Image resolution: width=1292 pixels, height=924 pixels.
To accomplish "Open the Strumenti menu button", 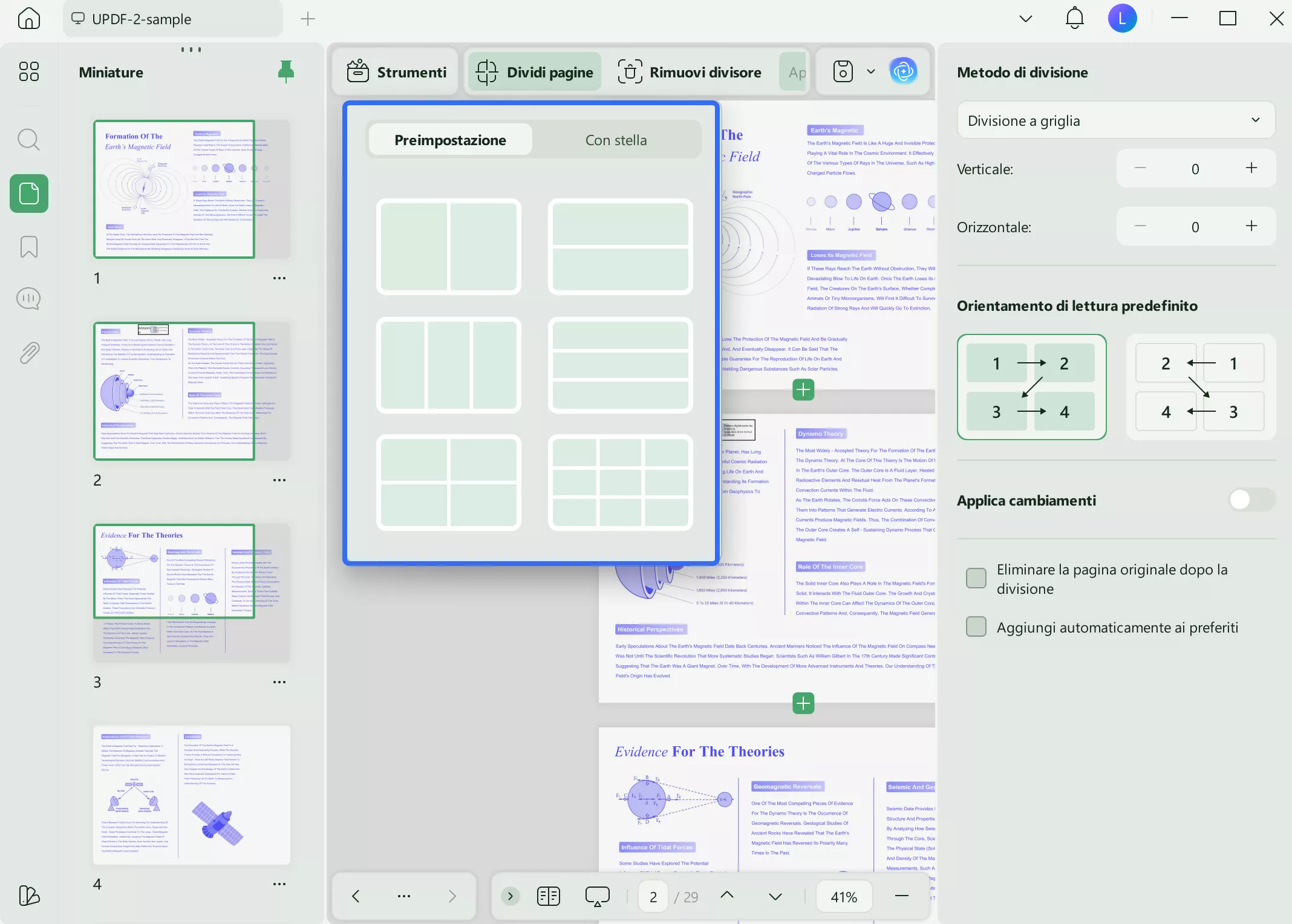I will 397,72.
